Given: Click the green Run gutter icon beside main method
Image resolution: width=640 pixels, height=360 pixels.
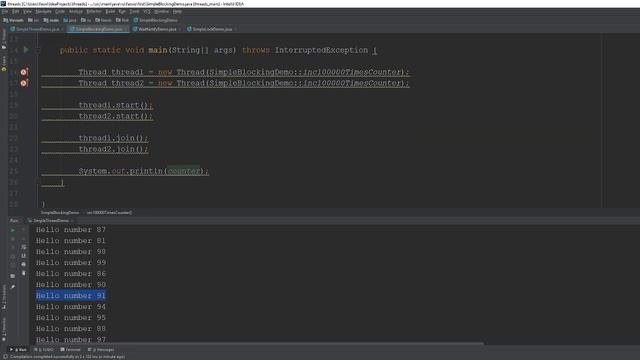Looking at the screenshot, I should (x=26, y=50).
